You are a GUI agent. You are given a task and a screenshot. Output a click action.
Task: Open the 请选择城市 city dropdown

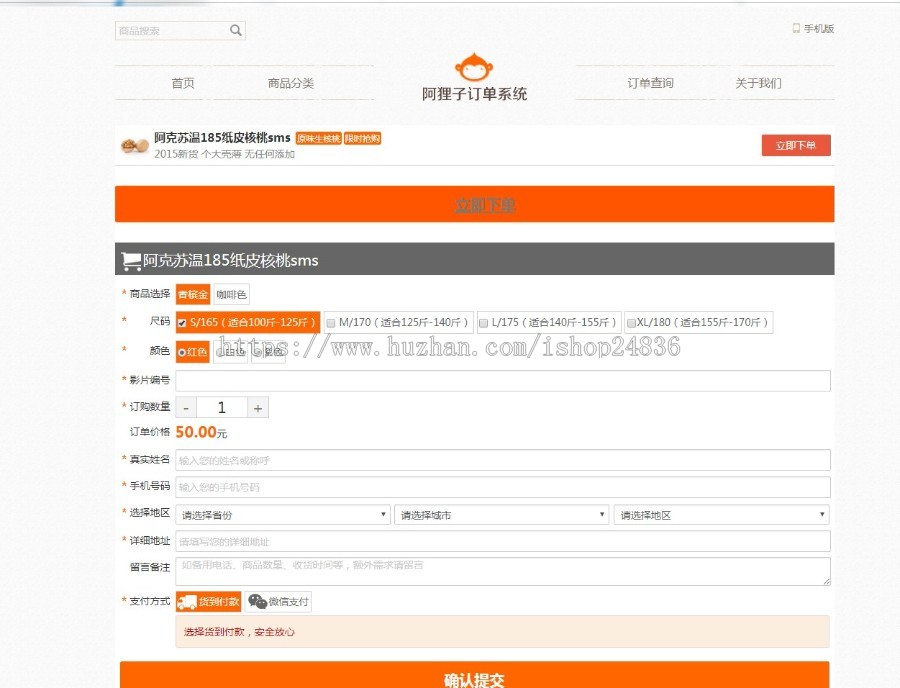(x=500, y=513)
